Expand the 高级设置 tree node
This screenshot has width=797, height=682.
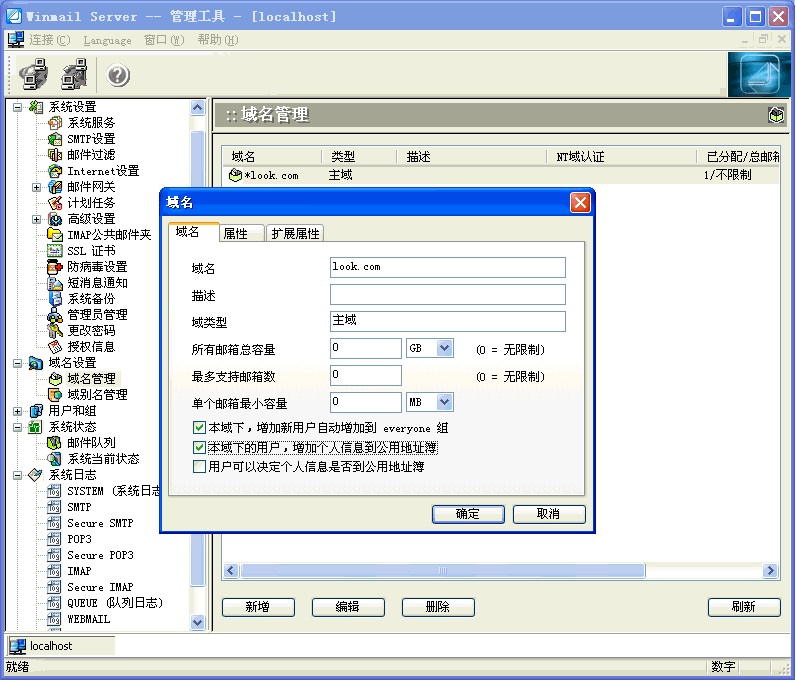tap(37, 220)
